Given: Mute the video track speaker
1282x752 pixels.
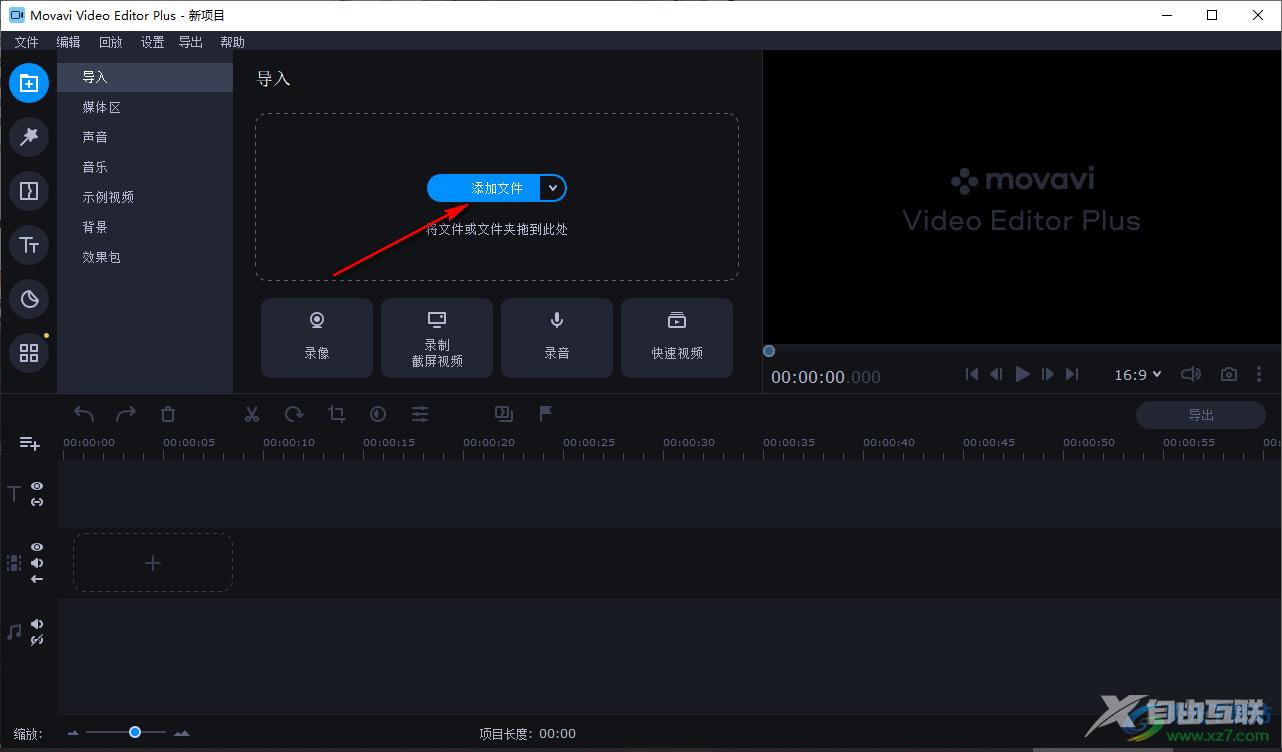Looking at the screenshot, I should click(37, 563).
